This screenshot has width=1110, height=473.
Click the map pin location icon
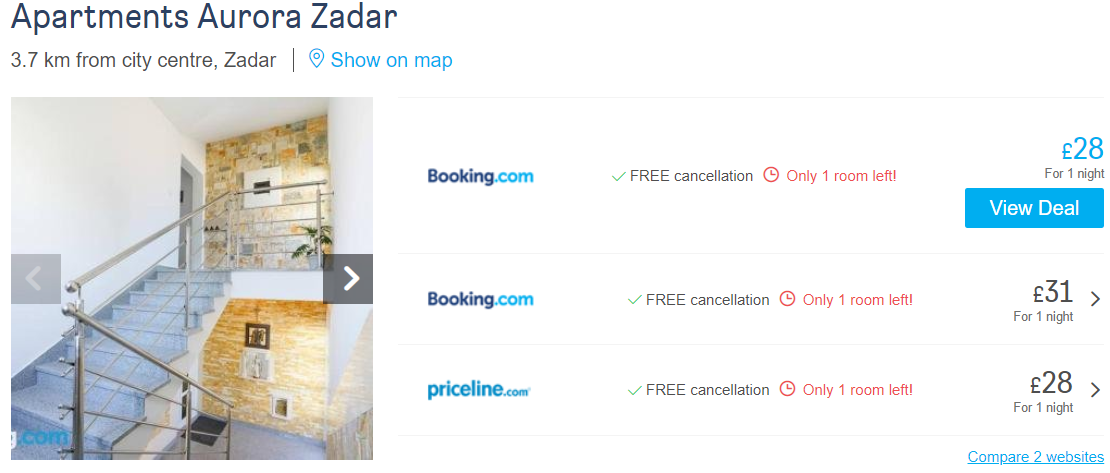tap(316, 59)
